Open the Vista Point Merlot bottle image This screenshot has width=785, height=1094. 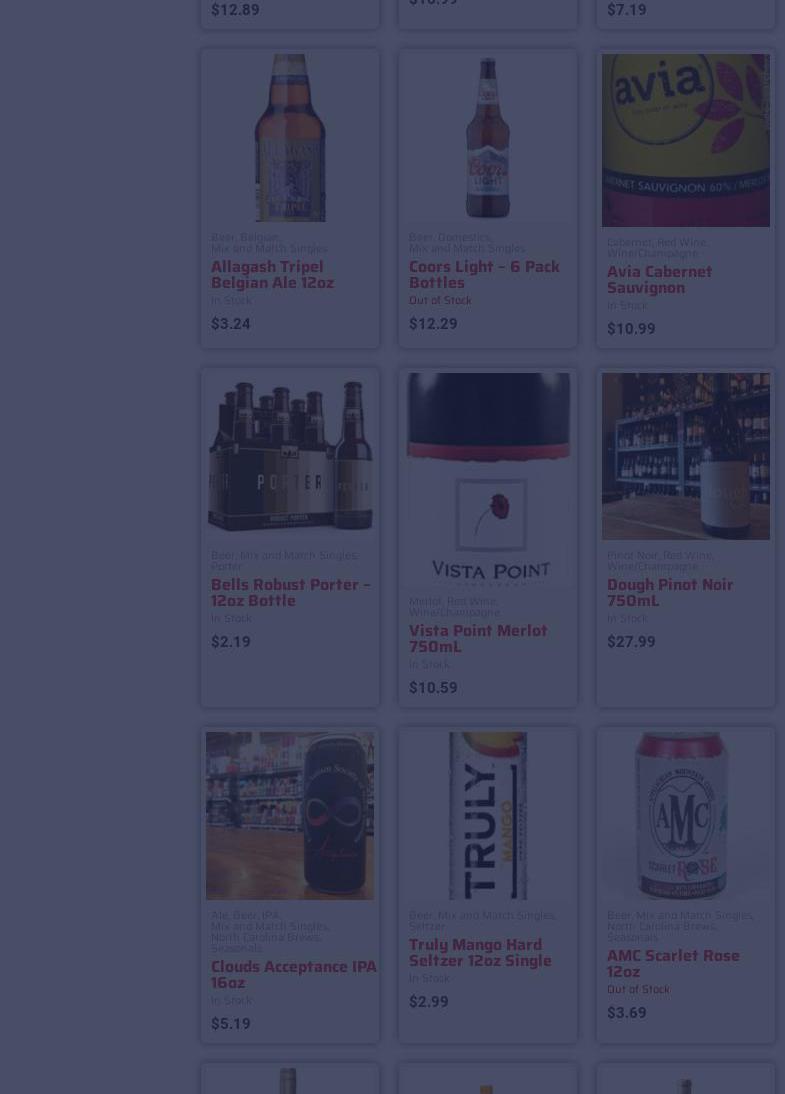point(488,479)
